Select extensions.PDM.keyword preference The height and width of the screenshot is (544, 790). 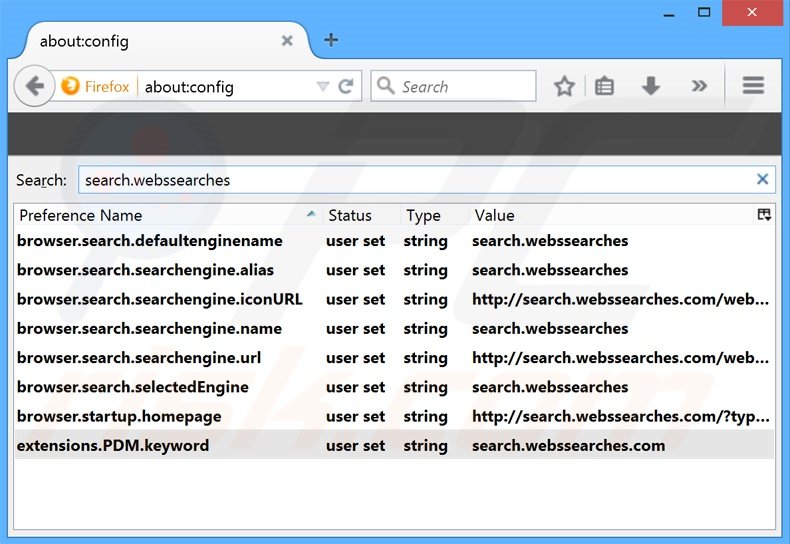(394, 445)
